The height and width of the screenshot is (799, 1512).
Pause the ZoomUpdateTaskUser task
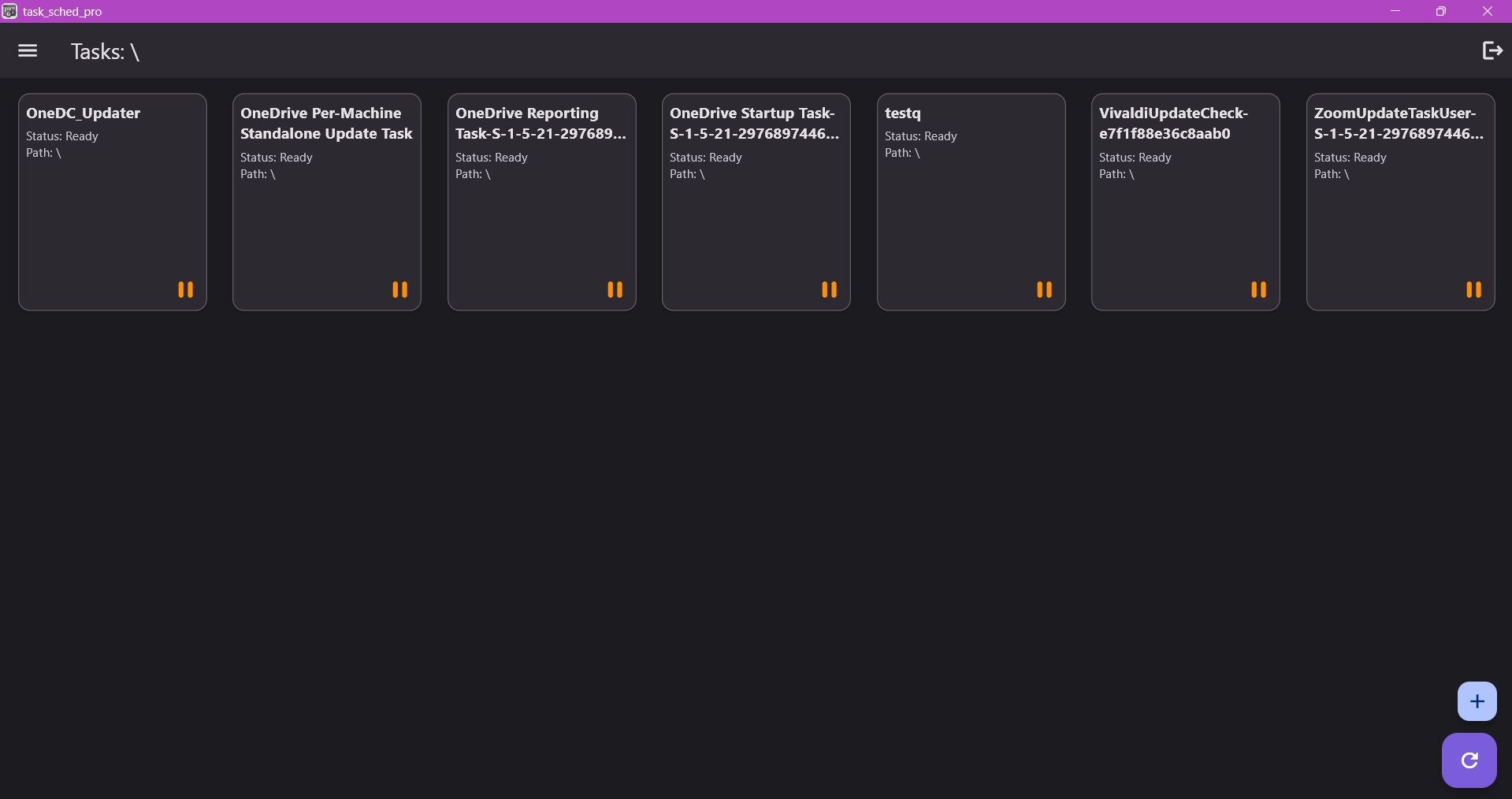1474,290
